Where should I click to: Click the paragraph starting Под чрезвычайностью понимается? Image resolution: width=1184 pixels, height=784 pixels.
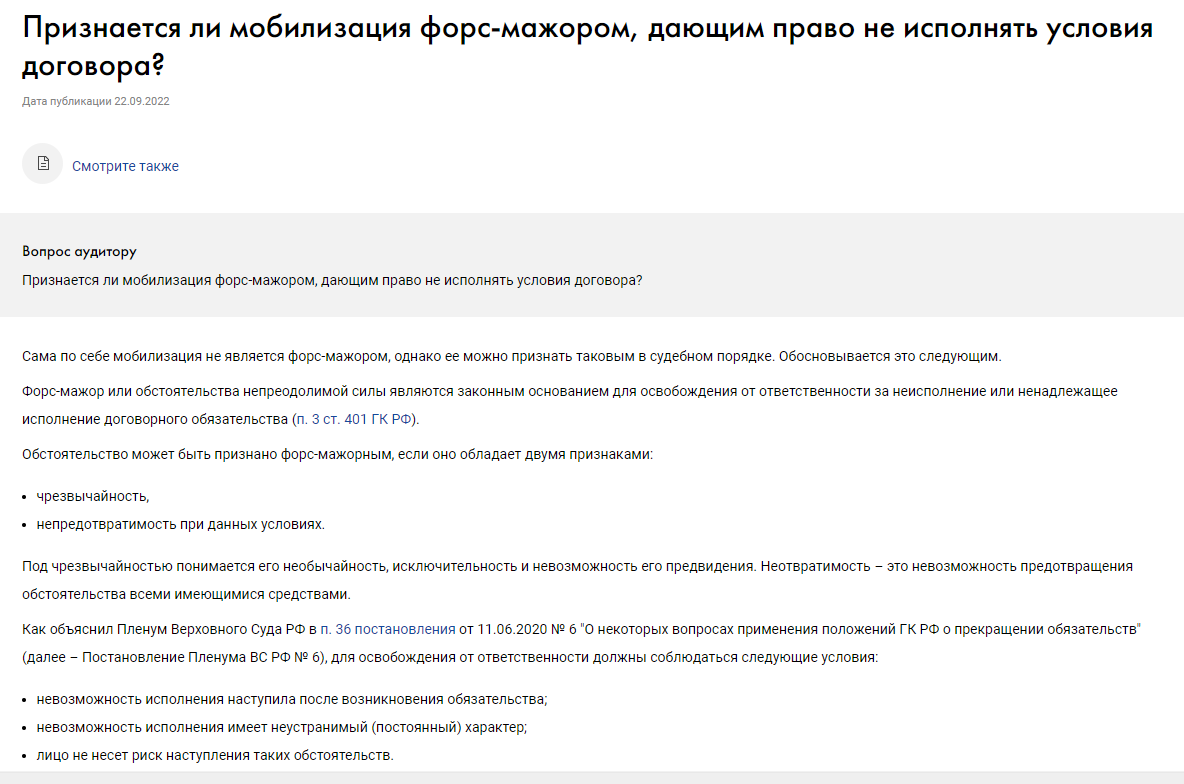578,580
